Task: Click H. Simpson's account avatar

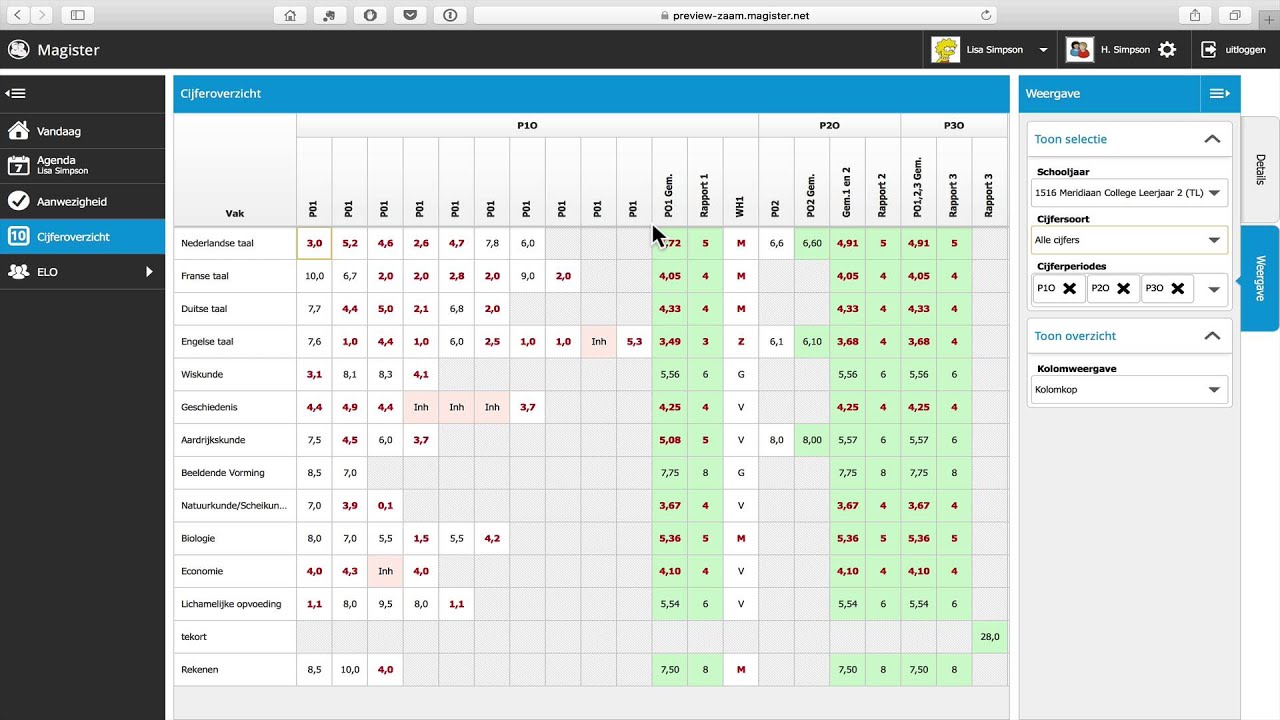Action: tap(1079, 49)
